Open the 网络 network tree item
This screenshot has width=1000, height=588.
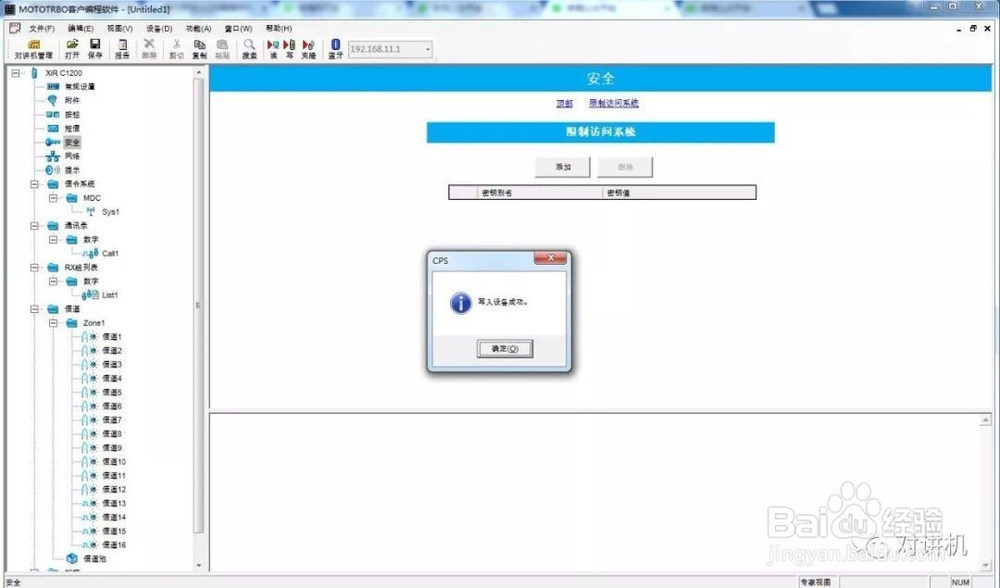72,156
